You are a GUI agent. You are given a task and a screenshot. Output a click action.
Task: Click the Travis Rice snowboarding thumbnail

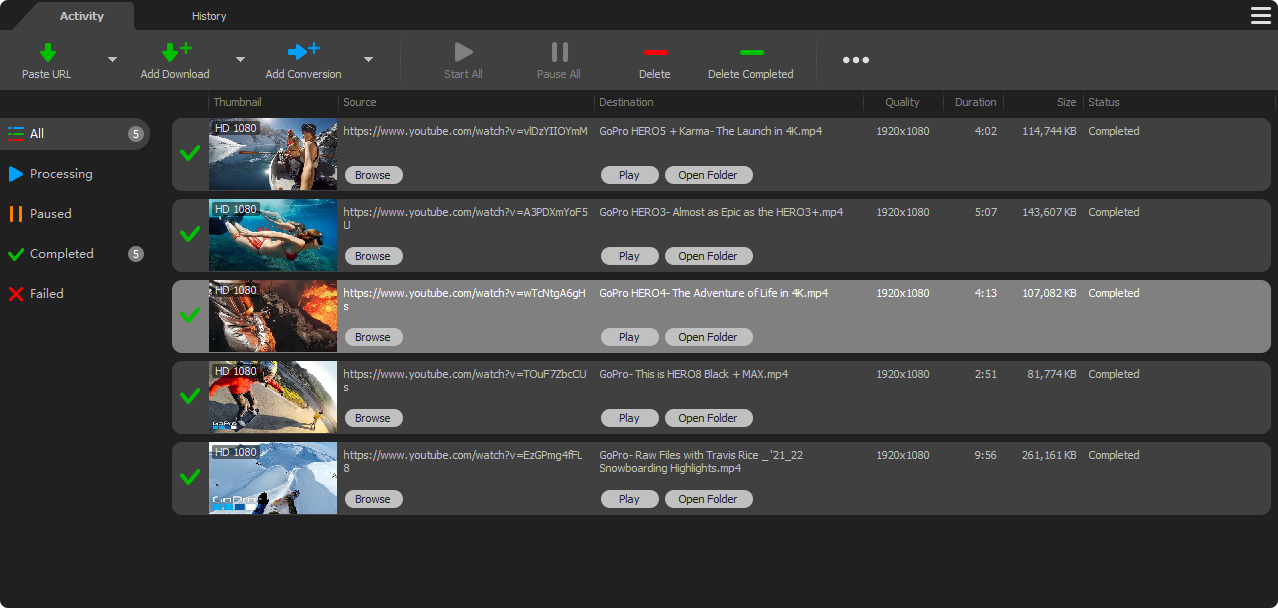[x=273, y=478]
